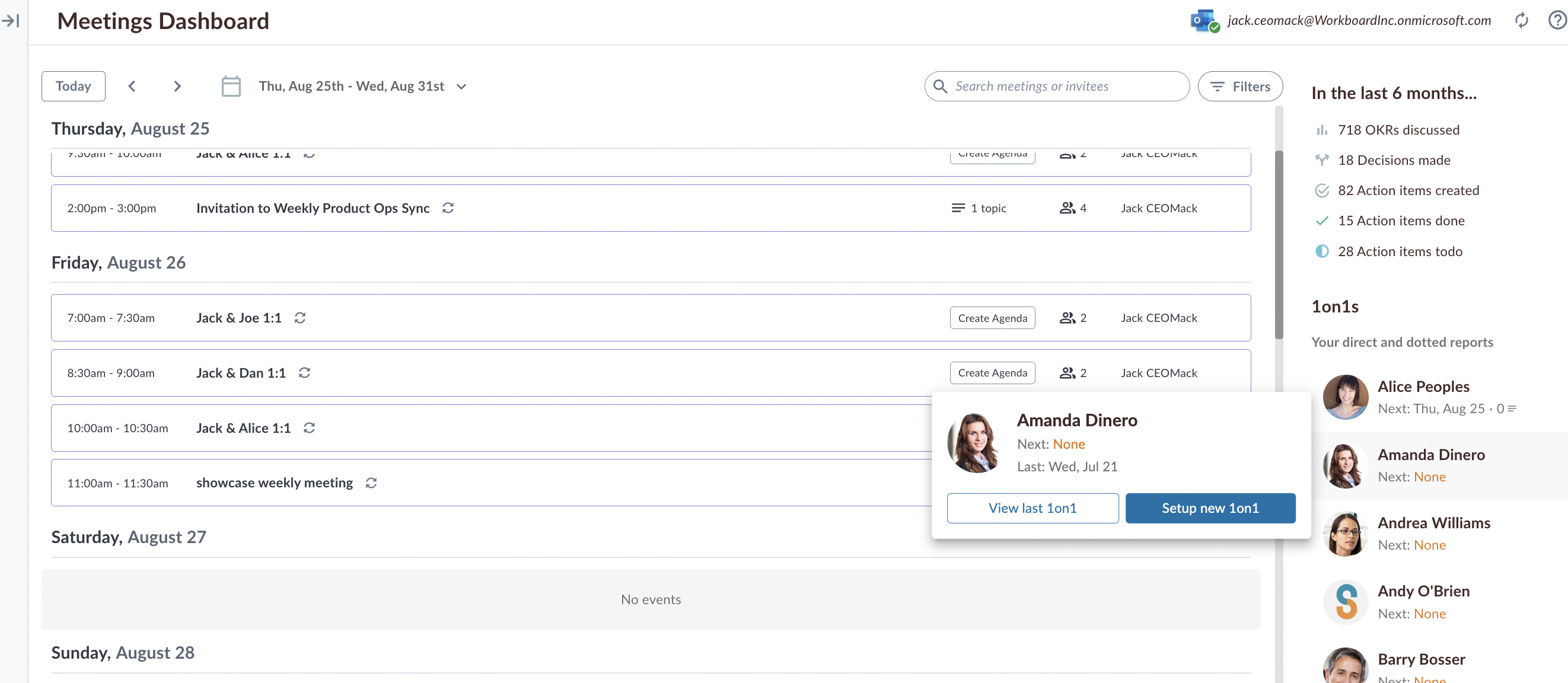The image size is (1568, 683).
Task: Click the search magnifier icon
Action: point(940,87)
